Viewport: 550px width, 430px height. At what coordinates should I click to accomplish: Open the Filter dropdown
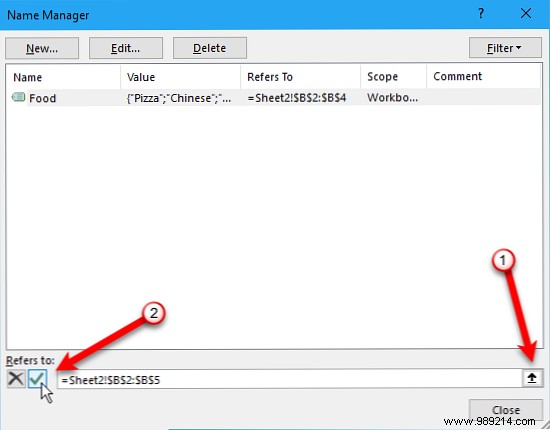[505, 48]
